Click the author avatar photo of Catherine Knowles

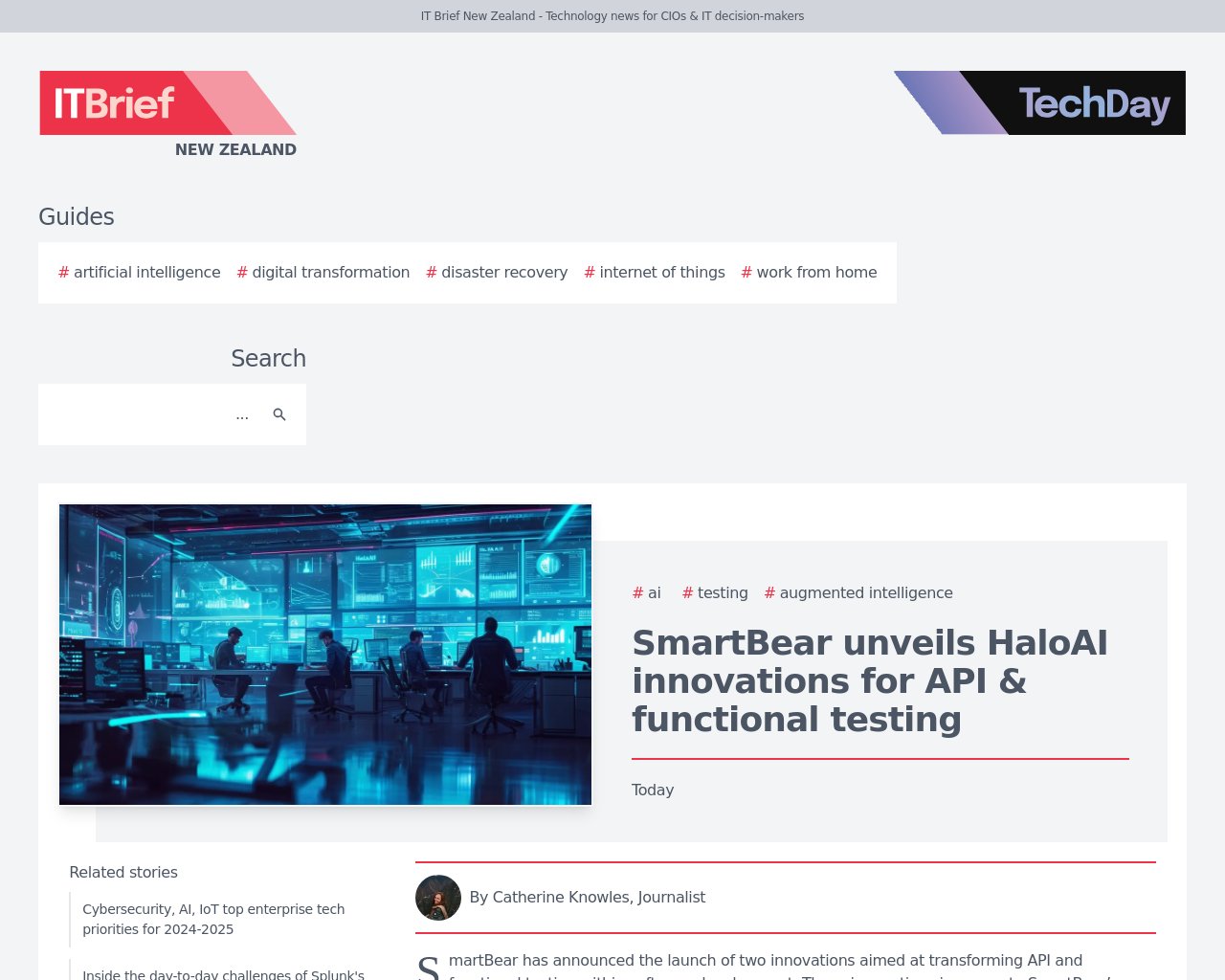(437, 898)
